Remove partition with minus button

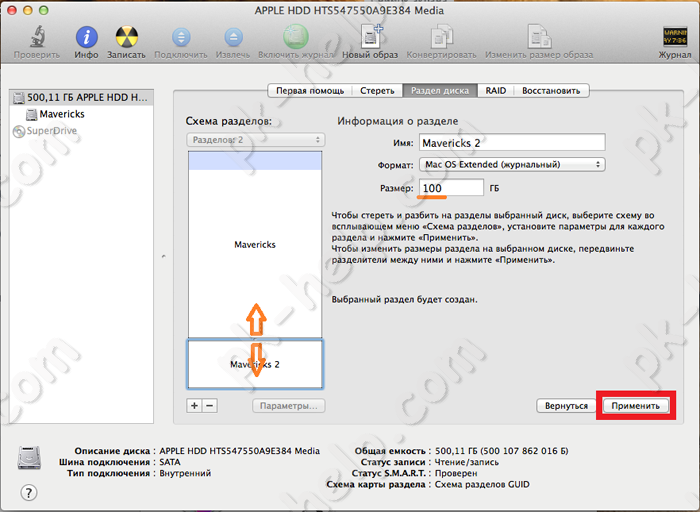pos(210,405)
